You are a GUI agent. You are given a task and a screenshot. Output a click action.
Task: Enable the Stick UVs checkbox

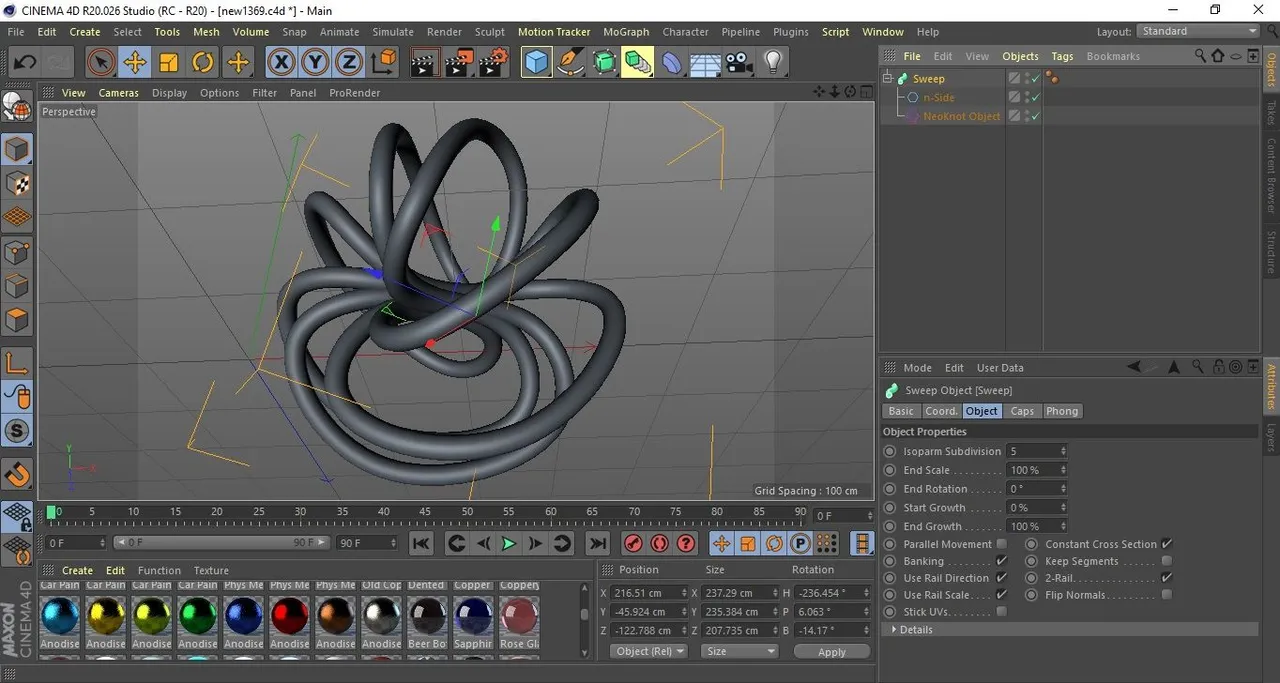(1001, 611)
